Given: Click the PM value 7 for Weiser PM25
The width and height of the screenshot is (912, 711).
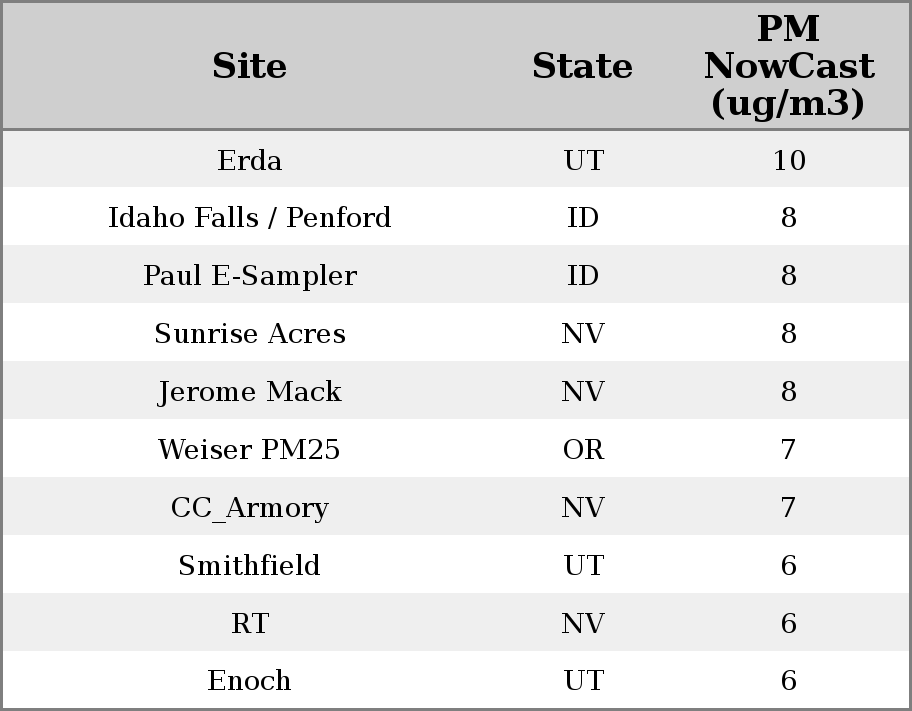Looking at the screenshot, I should tap(788, 450).
